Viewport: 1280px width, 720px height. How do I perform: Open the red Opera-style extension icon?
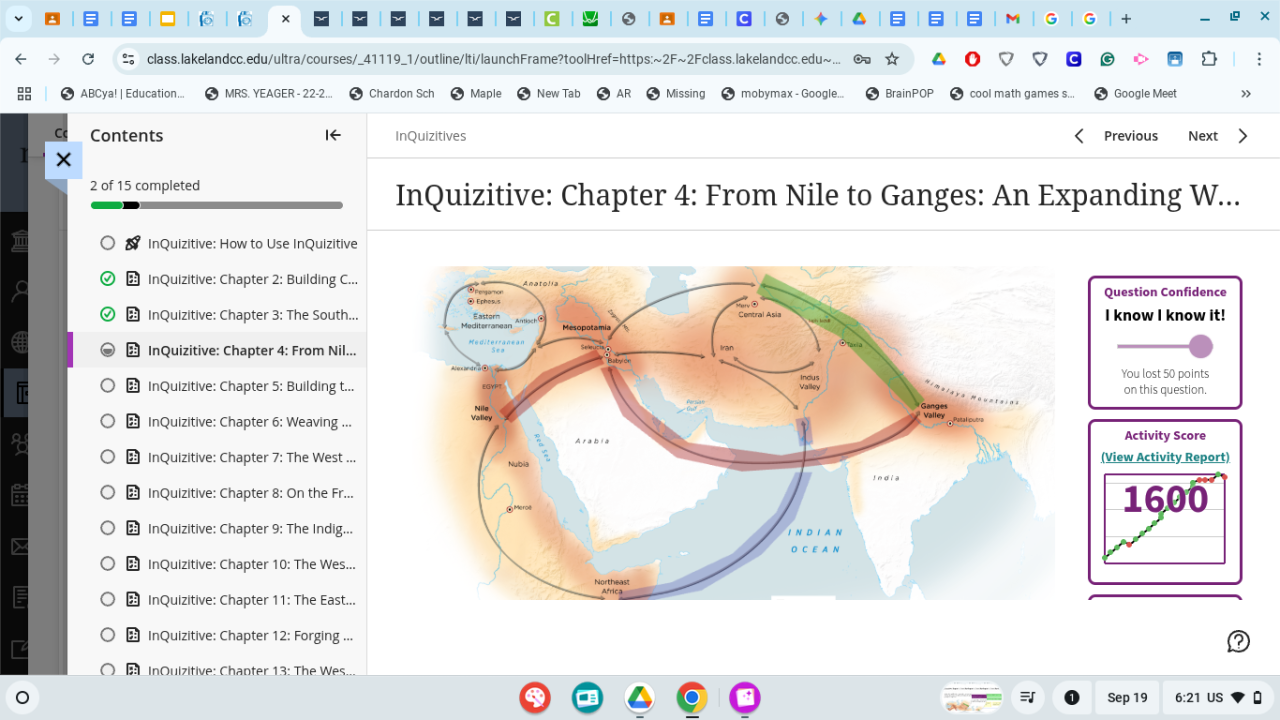click(972, 59)
